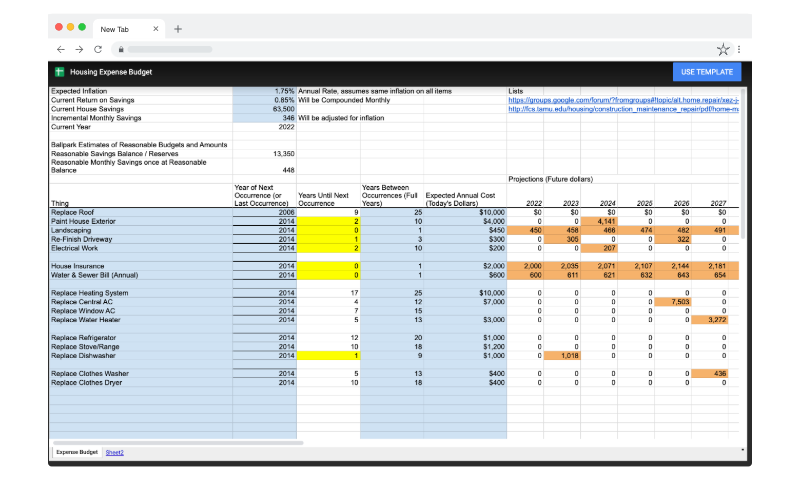
Task: Open the fcs.tamu.edu housing link
Action: [x=623, y=109]
